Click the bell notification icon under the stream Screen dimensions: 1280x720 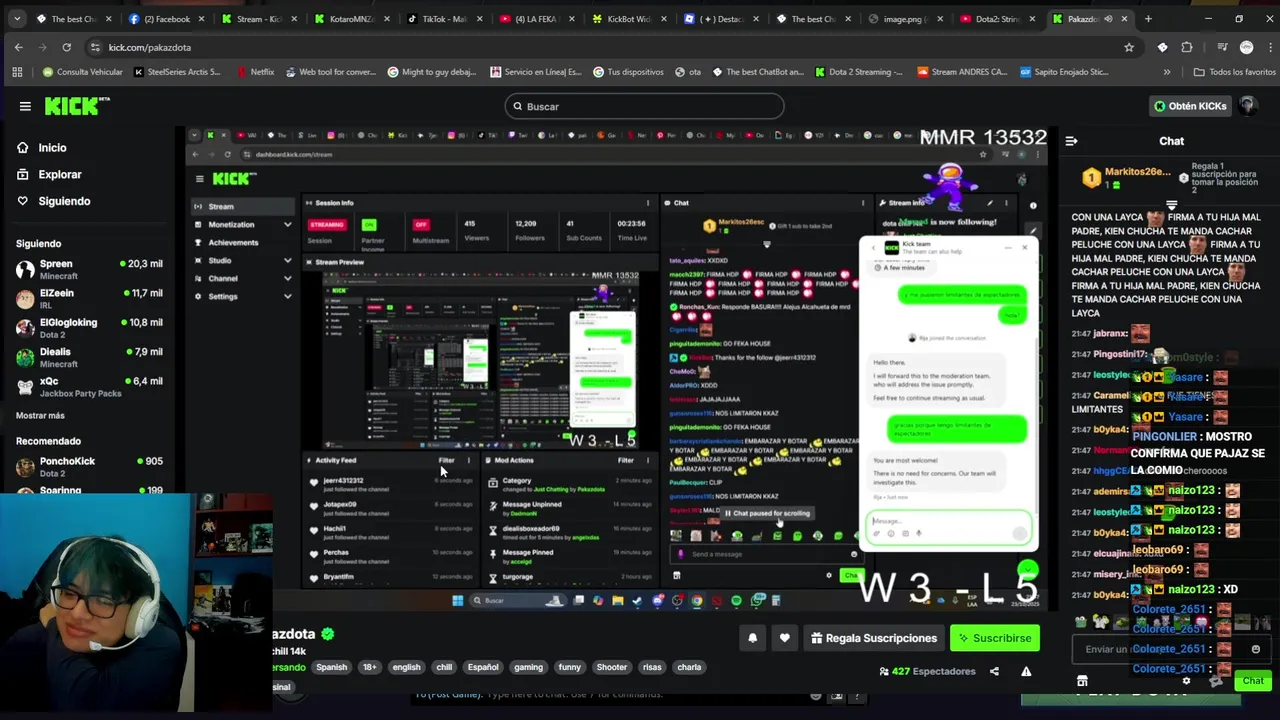pos(753,638)
